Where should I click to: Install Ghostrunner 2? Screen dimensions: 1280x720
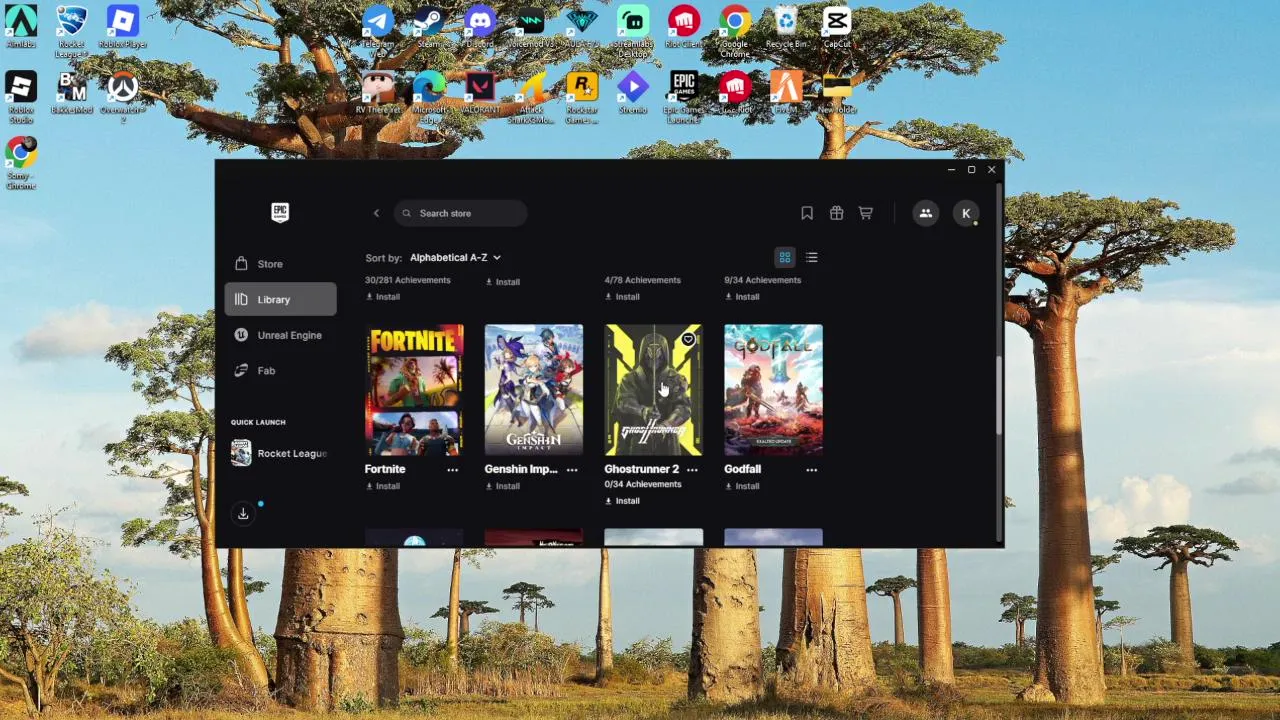point(622,501)
